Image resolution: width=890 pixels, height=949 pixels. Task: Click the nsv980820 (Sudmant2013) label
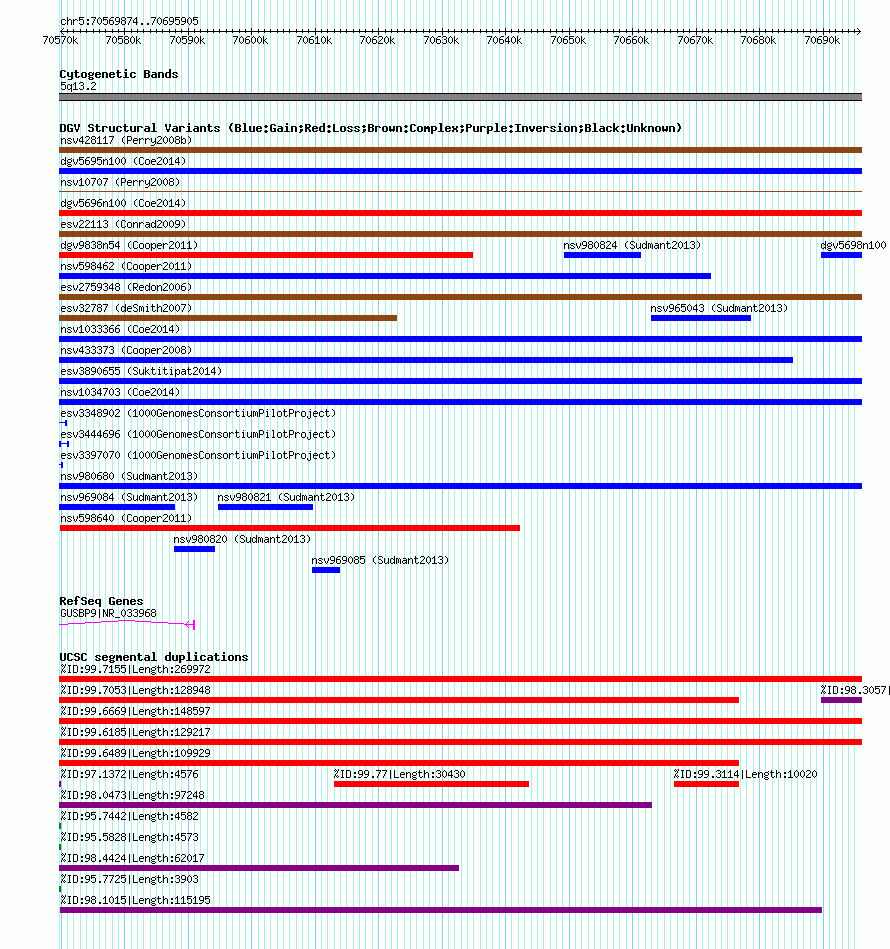point(242,539)
